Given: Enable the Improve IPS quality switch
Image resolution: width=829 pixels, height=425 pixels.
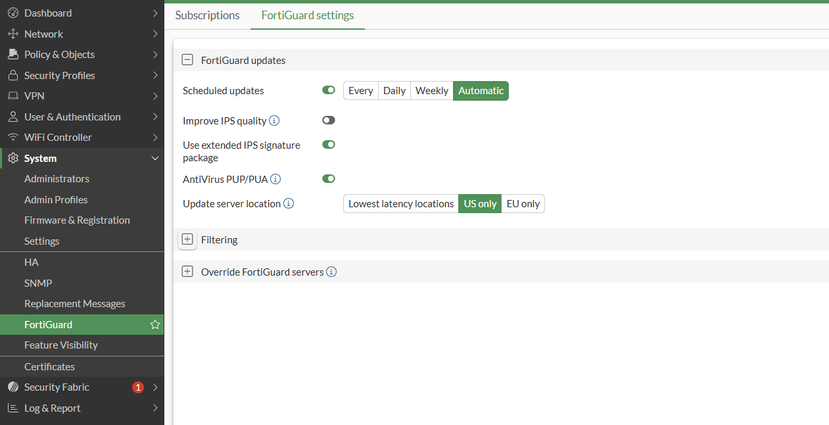Looking at the screenshot, I should (328, 120).
